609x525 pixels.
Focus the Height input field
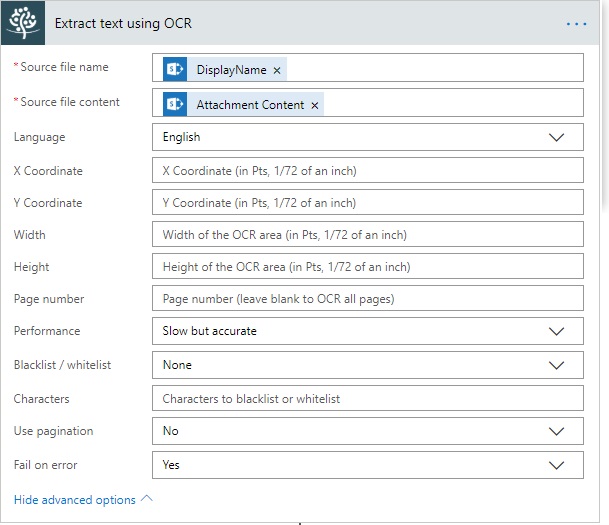pos(367,267)
